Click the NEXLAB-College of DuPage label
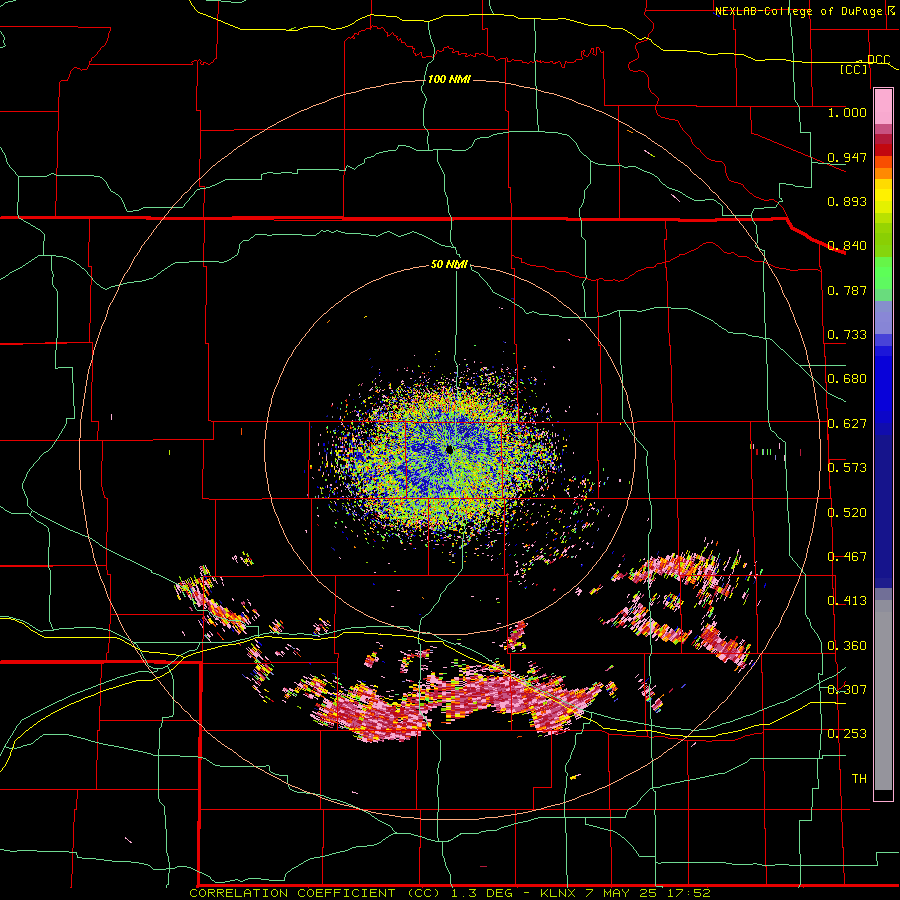This screenshot has width=900, height=900. [798, 11]
